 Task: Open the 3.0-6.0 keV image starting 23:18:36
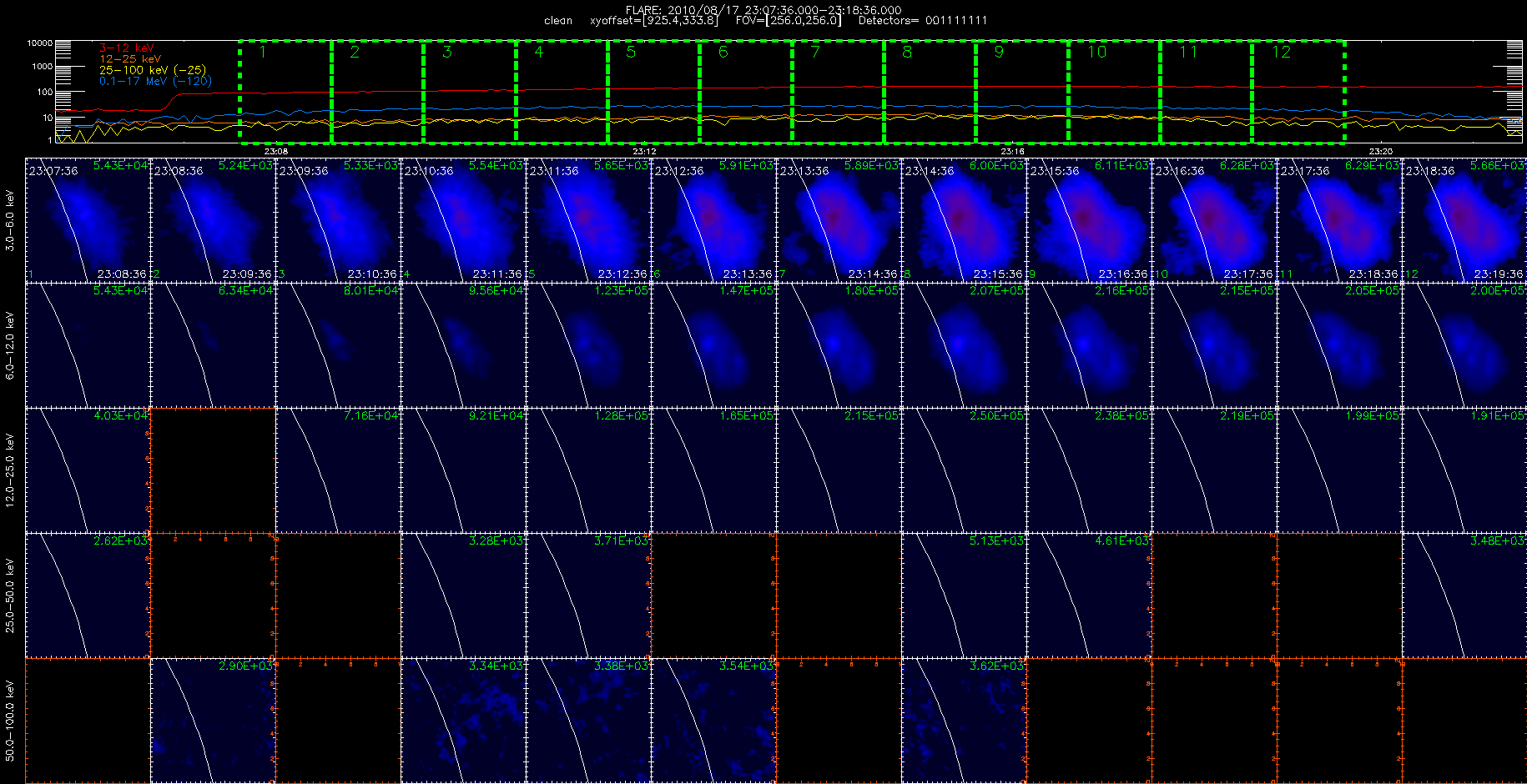point(1465,219)
